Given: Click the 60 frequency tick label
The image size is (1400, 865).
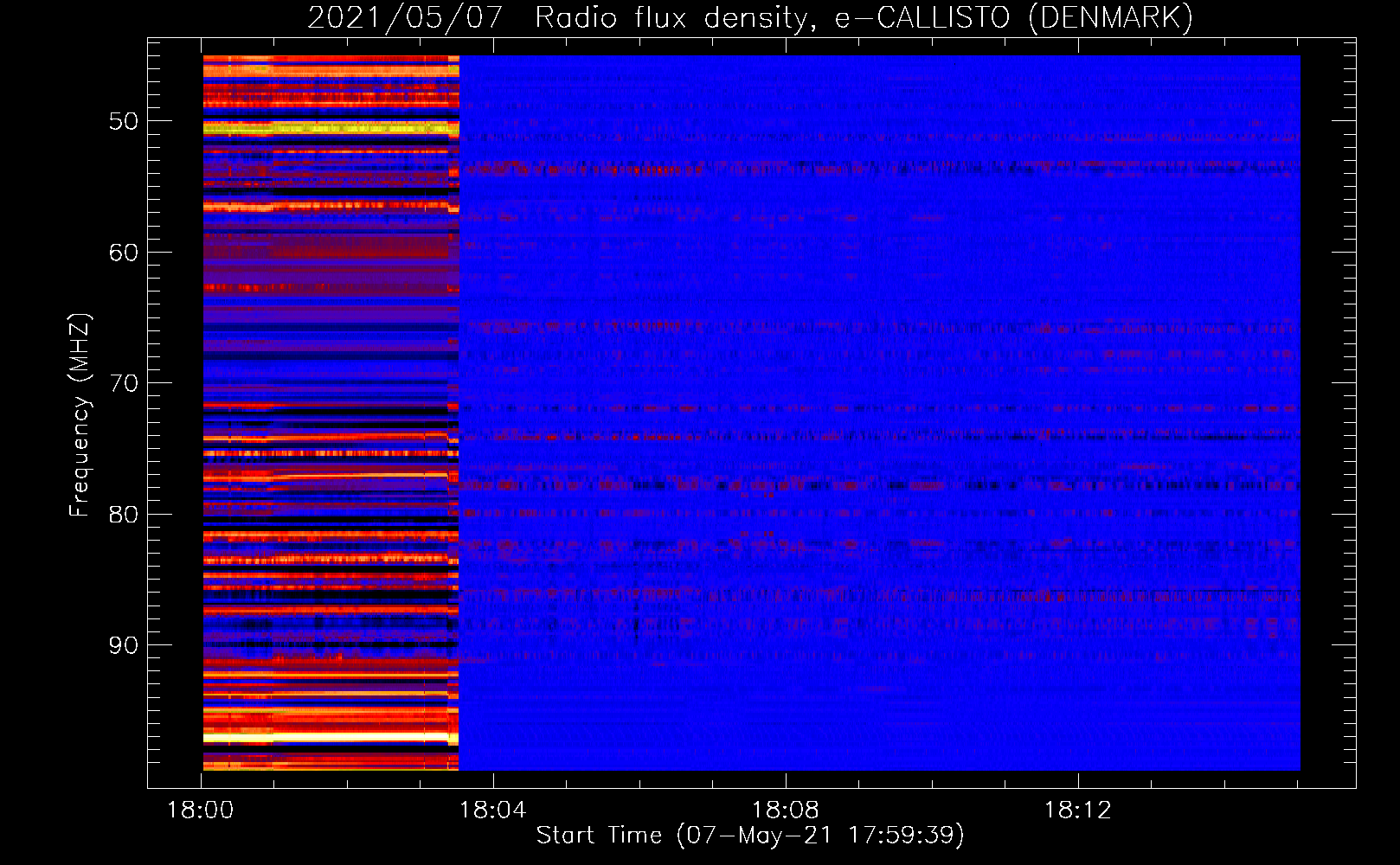Looking at the screenshot, I should 124,253.
